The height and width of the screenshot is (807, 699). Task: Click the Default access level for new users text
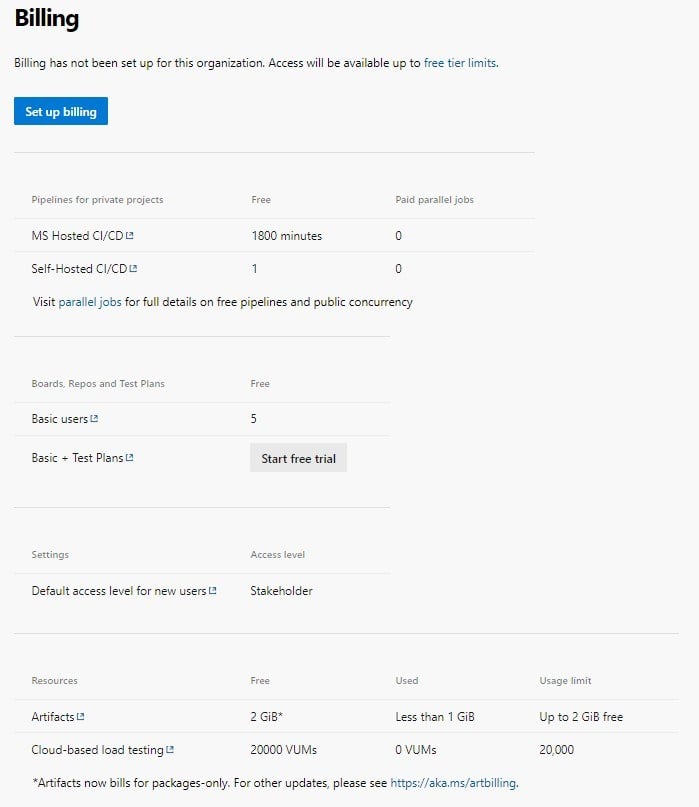118,591
